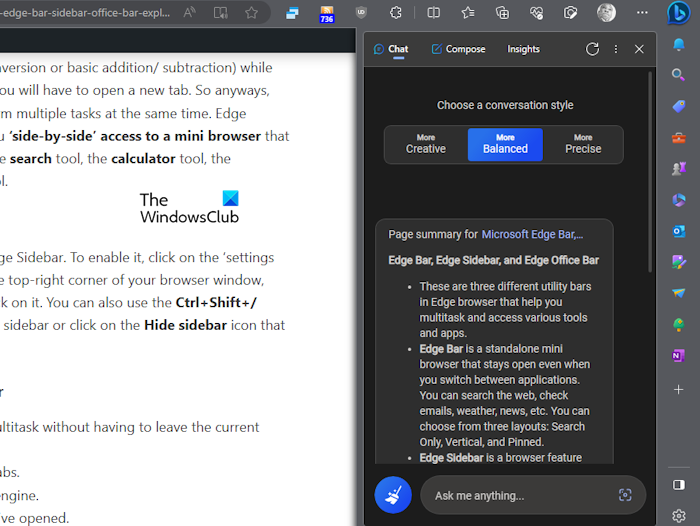Click the bold 'calculator' word in article
This screenshot has width=700, height=526.
[143, 159]
